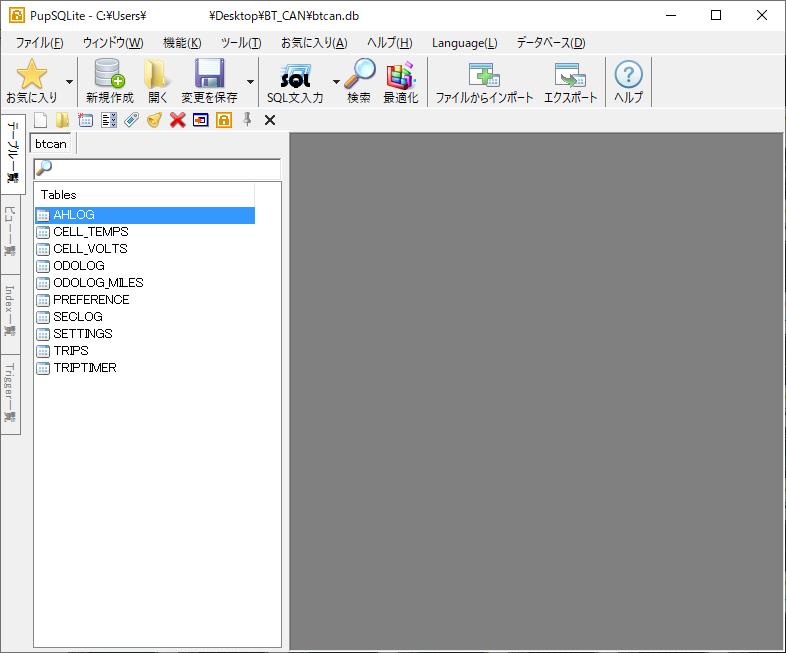Click the blank page icon in small toolbar
Screen dimensions: 786x653
(40, 120)
